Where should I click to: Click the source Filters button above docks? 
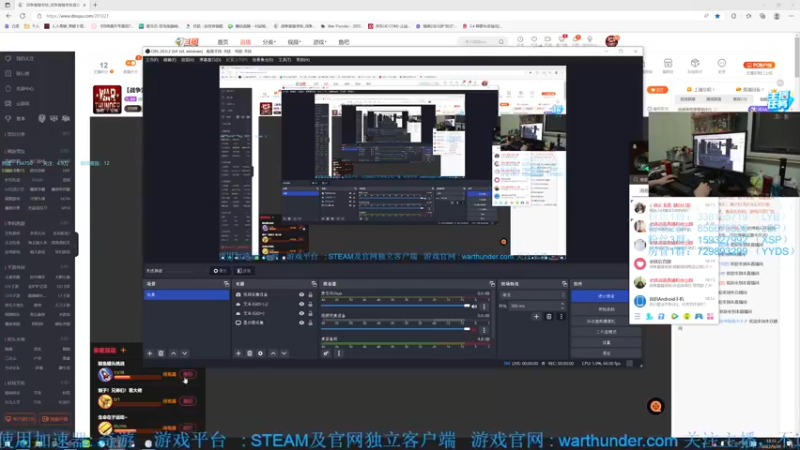[x=244, y=271]
